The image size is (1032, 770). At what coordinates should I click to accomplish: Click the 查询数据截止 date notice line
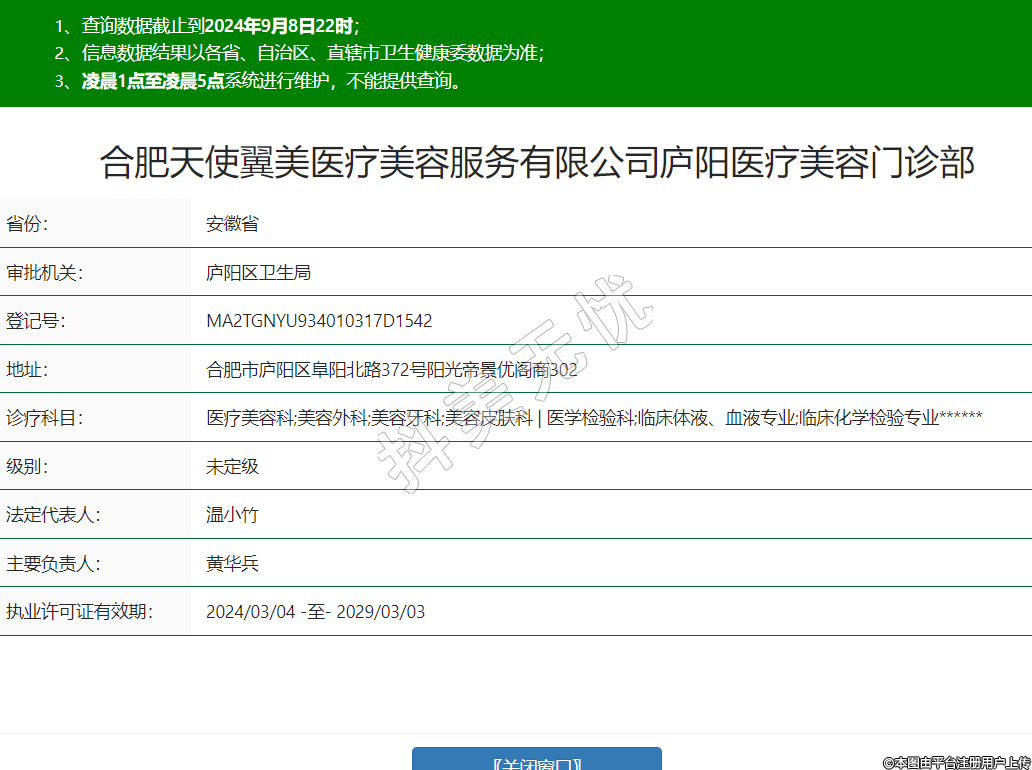point(208,26)
